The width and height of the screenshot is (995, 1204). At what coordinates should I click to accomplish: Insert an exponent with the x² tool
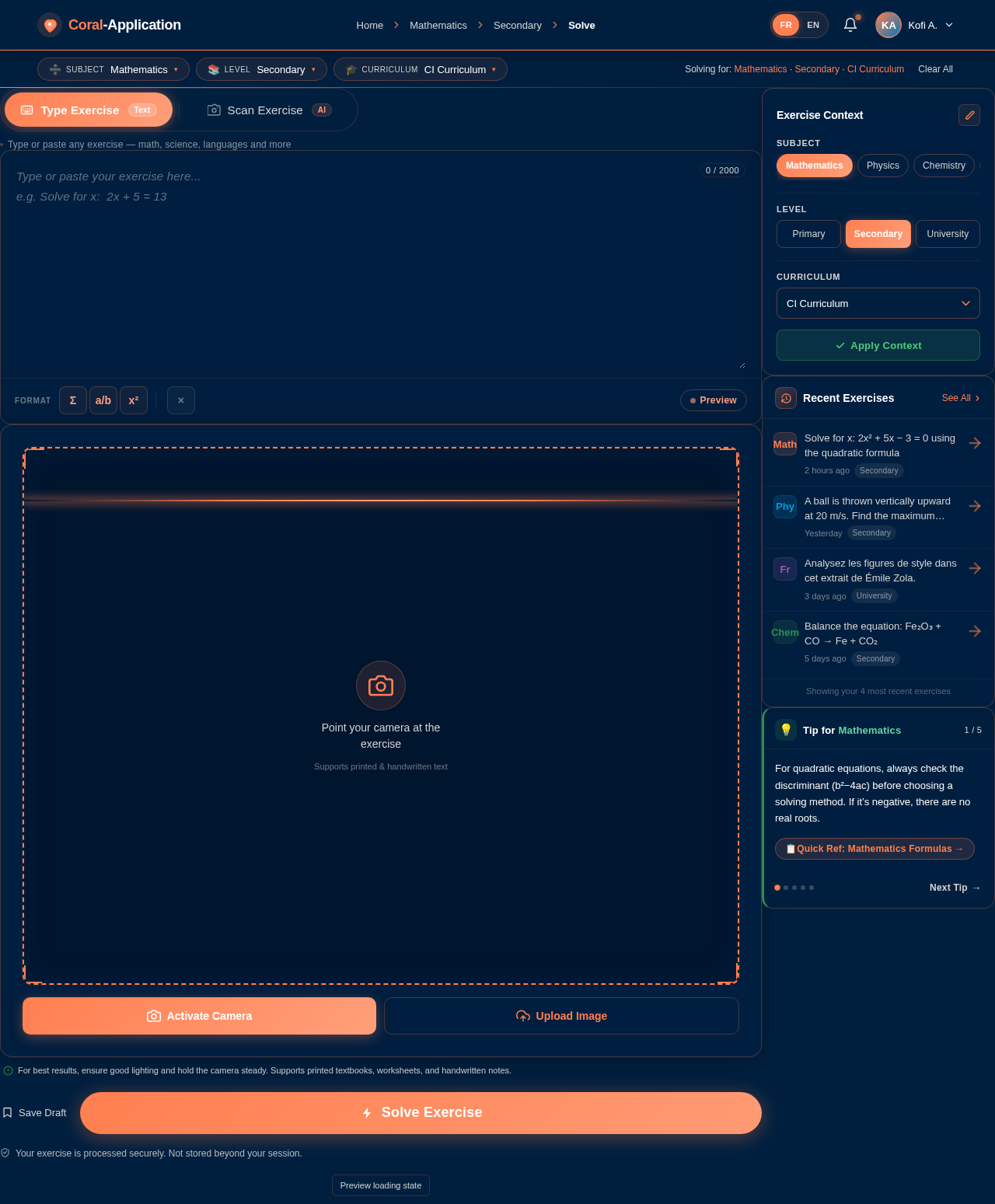[x=134, y=400]
